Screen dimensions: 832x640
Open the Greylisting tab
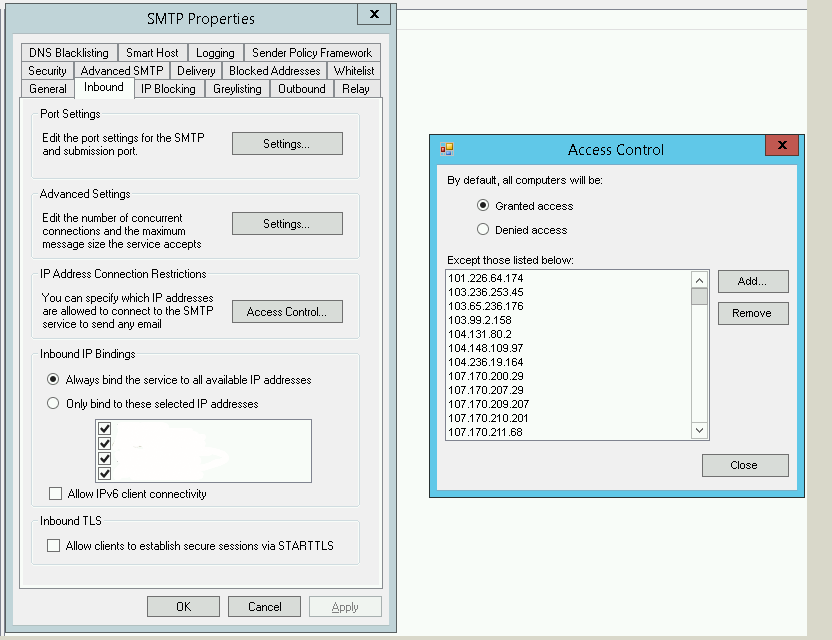(x=237, y=89)
